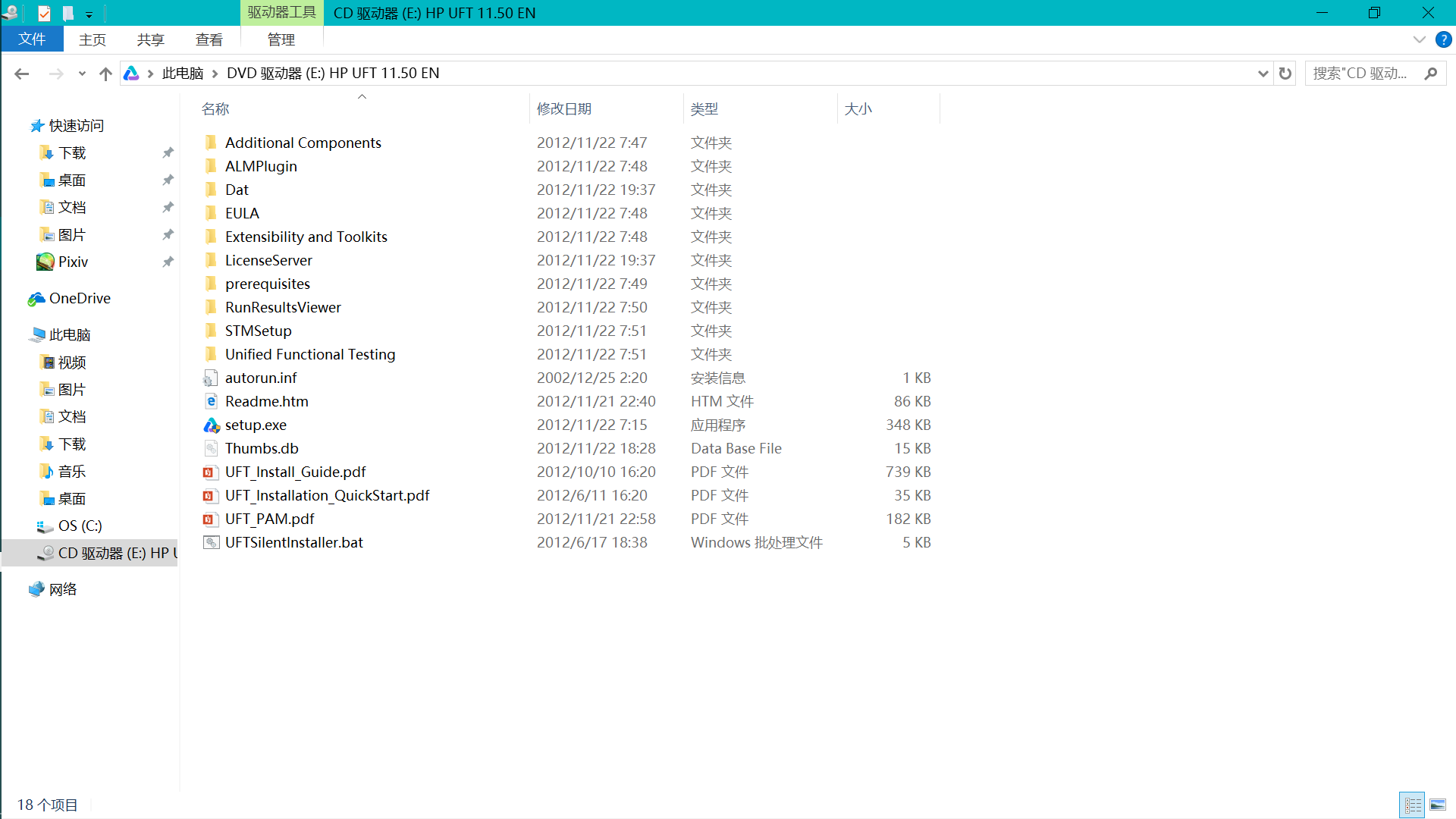Viewport: 1456px width, 819px height.
Task: Switch to large icons view layout
Action: [1438, 805]
